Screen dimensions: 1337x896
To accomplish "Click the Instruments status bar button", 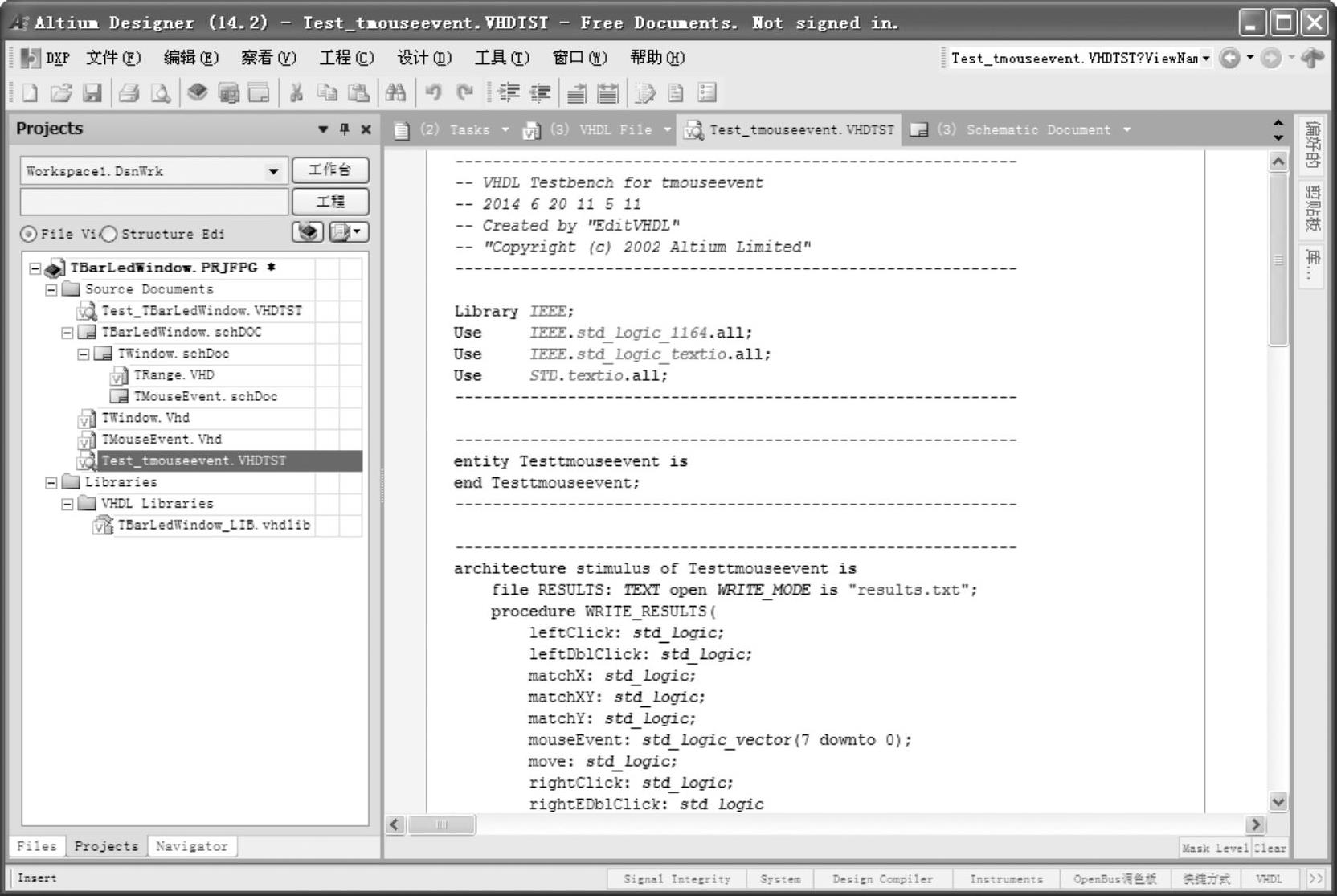I will 1006,879.
